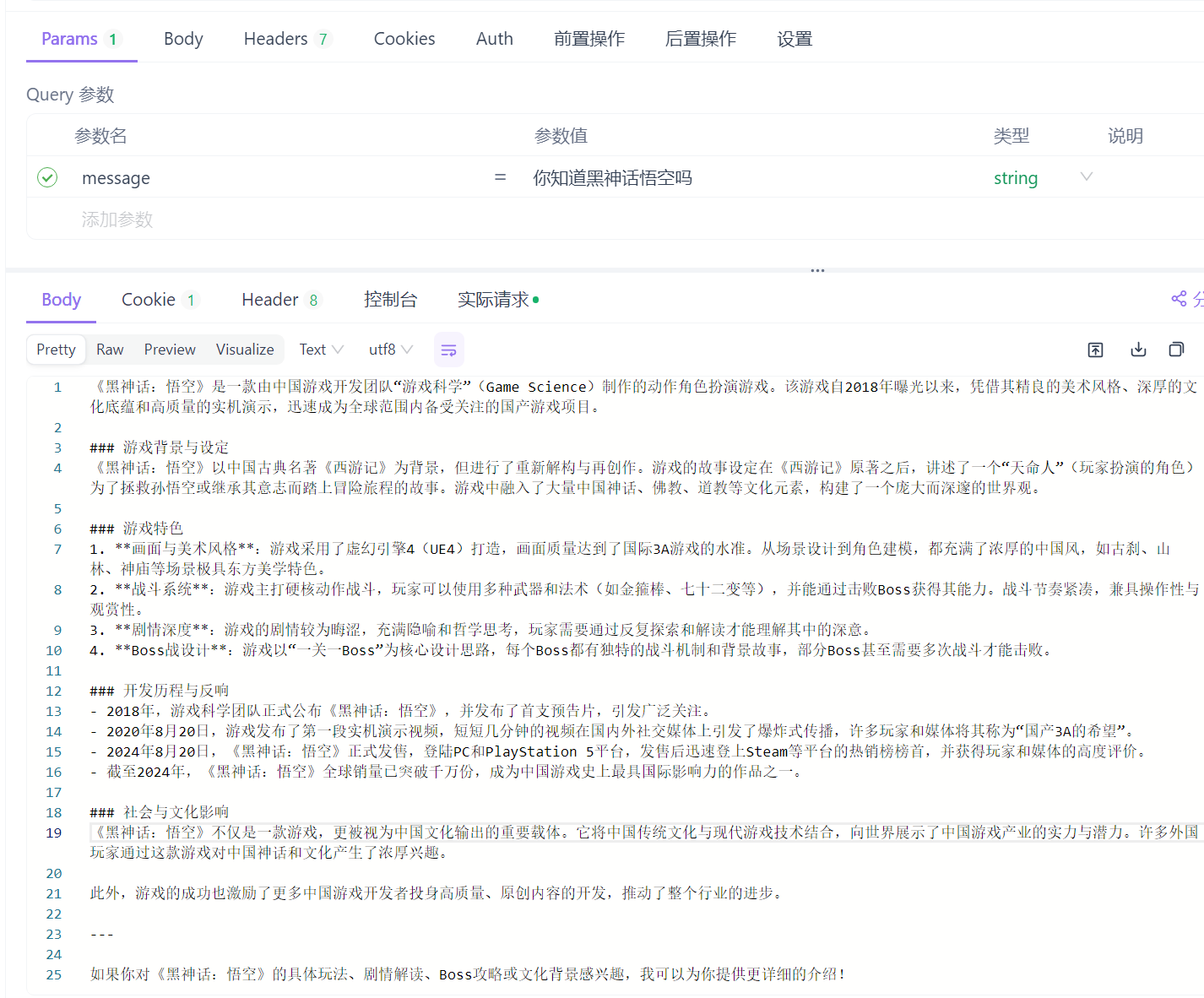Click the '---' separator text on line 23
The width and height of the screenshot is (1204, 998).
click(102, 934)
